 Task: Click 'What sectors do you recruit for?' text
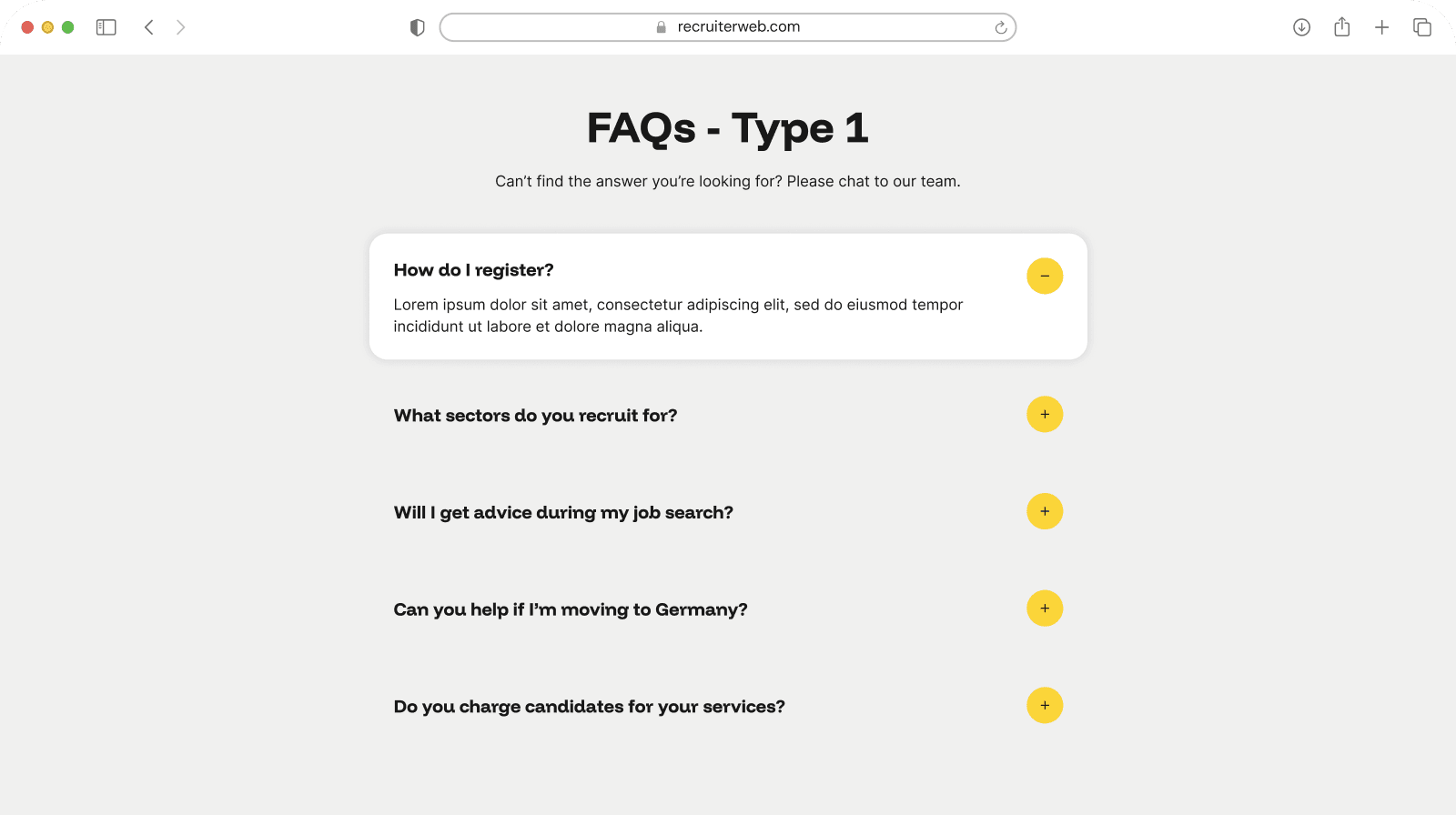(x=535, y=416)
